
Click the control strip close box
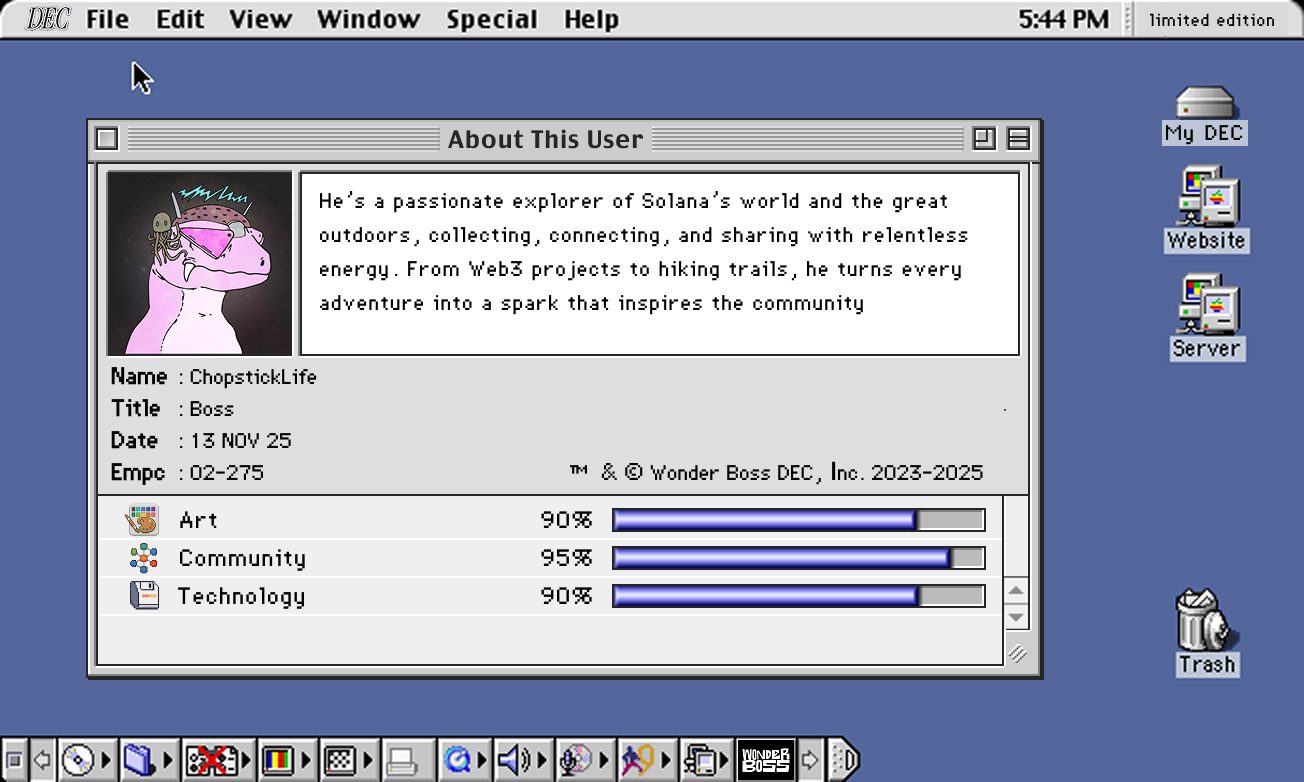point(15,761)
